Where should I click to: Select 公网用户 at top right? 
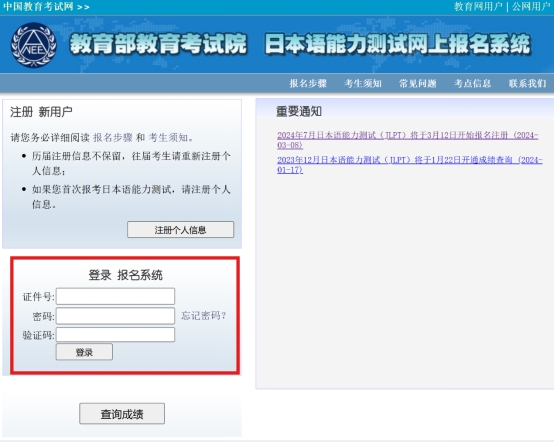click(531, 6)
